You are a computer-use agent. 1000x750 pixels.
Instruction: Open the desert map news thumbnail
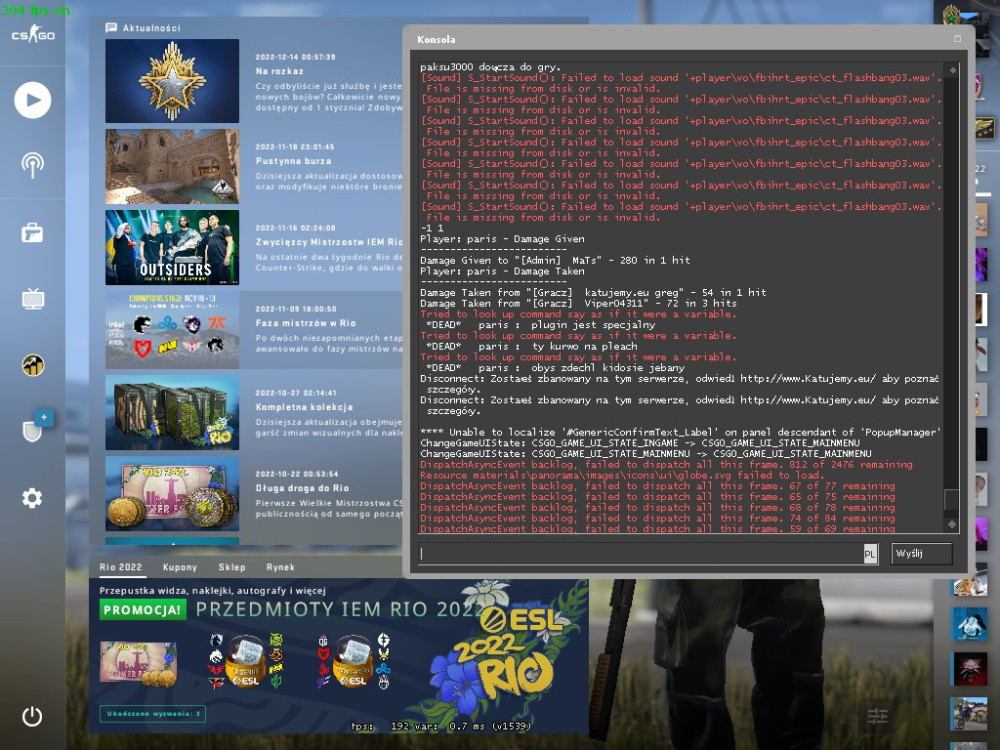tap(172, 166)
